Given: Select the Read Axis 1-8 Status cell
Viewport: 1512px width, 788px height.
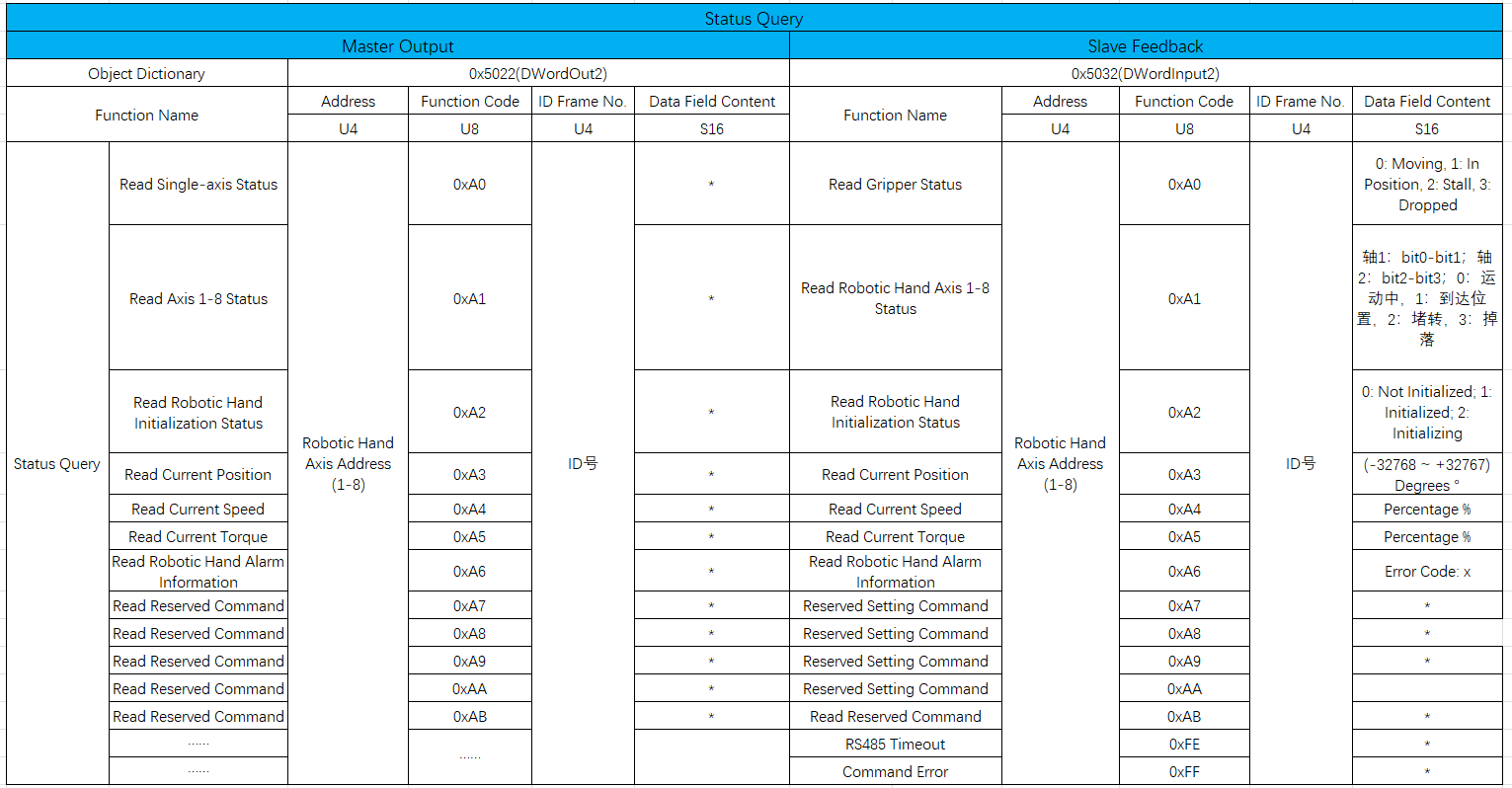Looking at the screenshot, I should point(199,298).
